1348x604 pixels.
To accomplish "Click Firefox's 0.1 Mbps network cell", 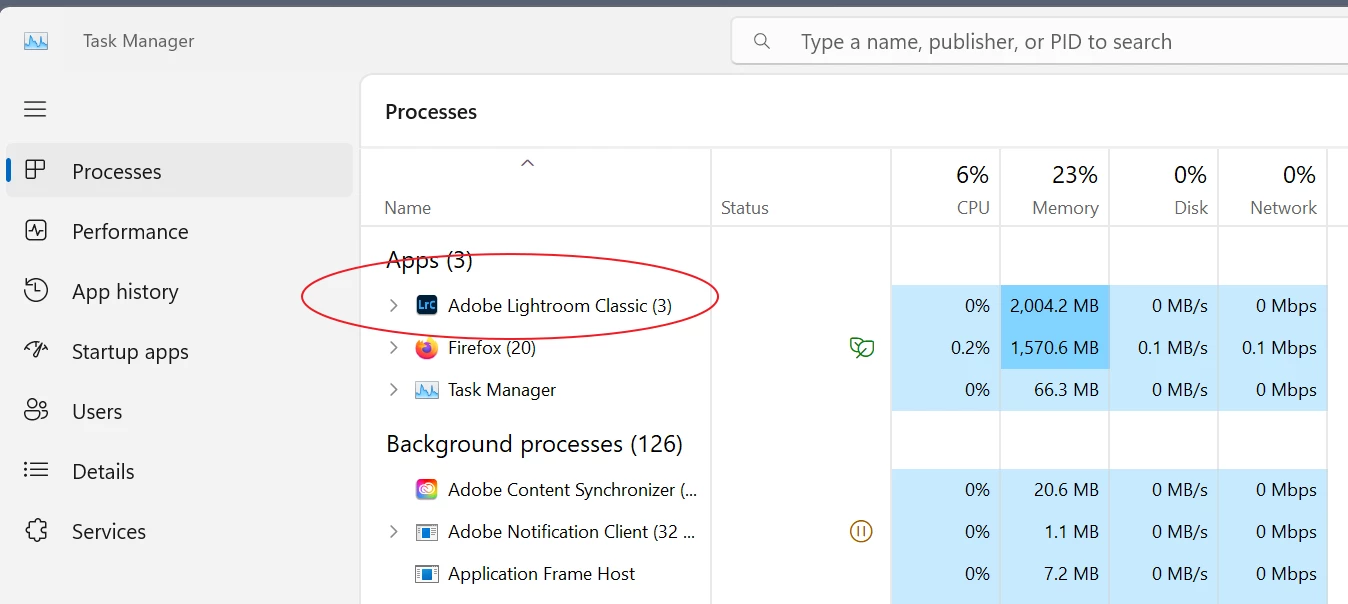I will [x=1273, y=348].
